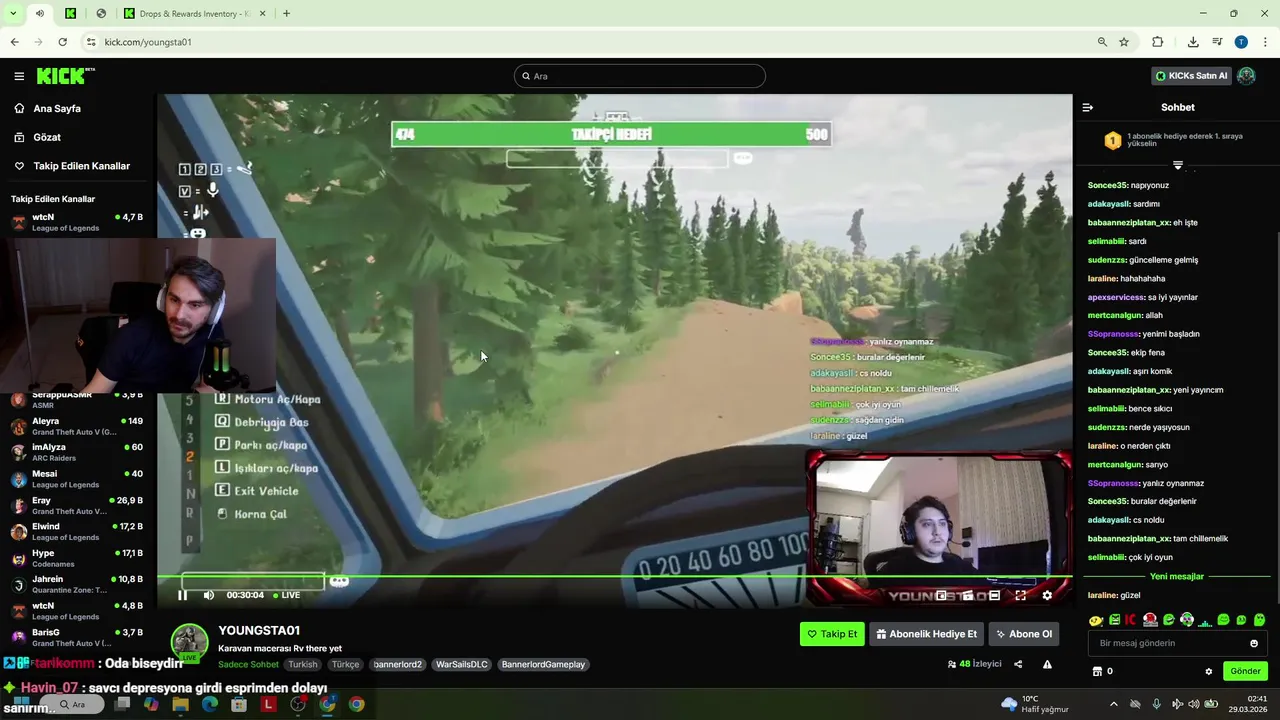Focus the Kick Ara search box
This screenshot has height=720, width=1280.
point(640,76)
